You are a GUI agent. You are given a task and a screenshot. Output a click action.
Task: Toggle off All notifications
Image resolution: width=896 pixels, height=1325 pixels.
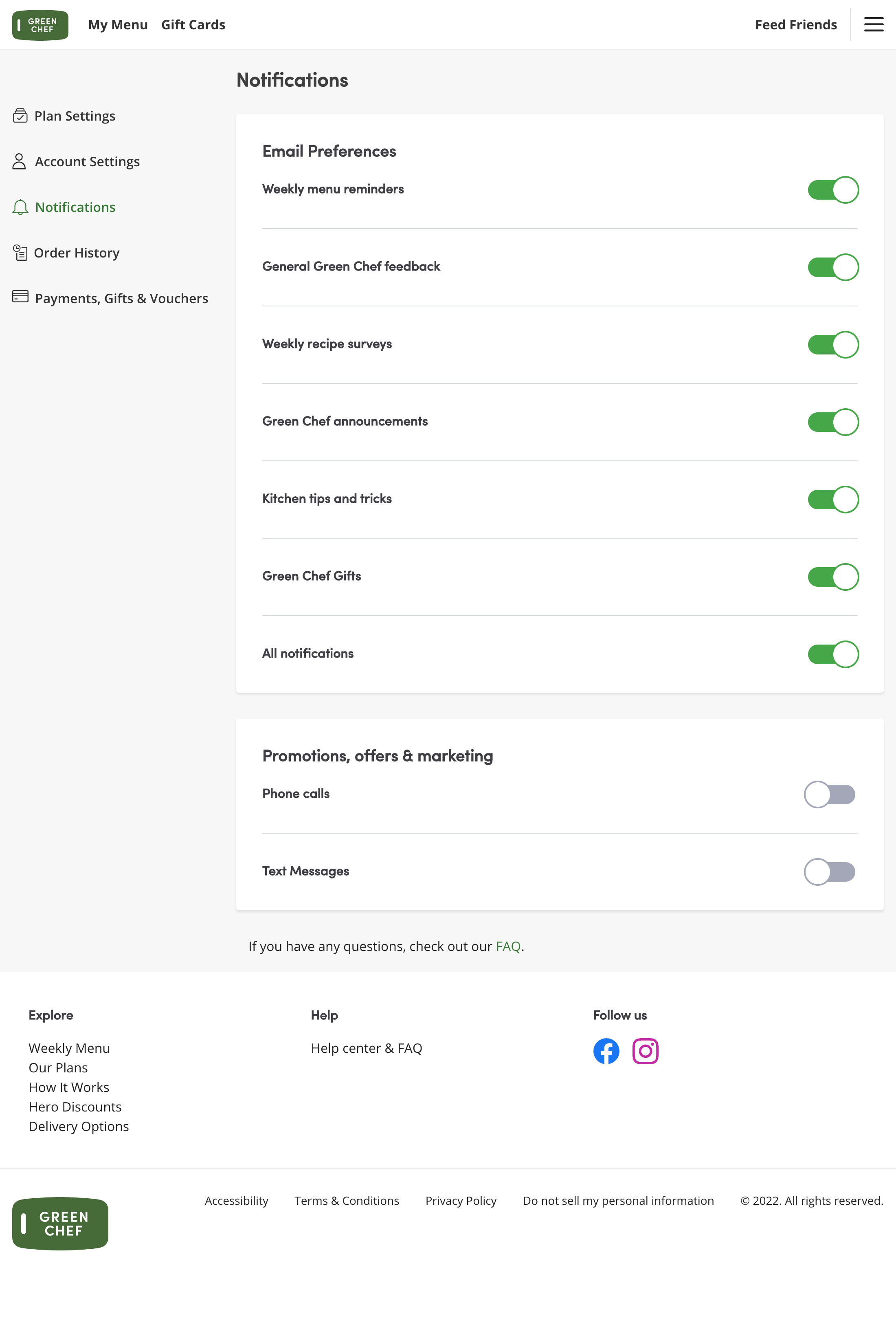(833, 654)
